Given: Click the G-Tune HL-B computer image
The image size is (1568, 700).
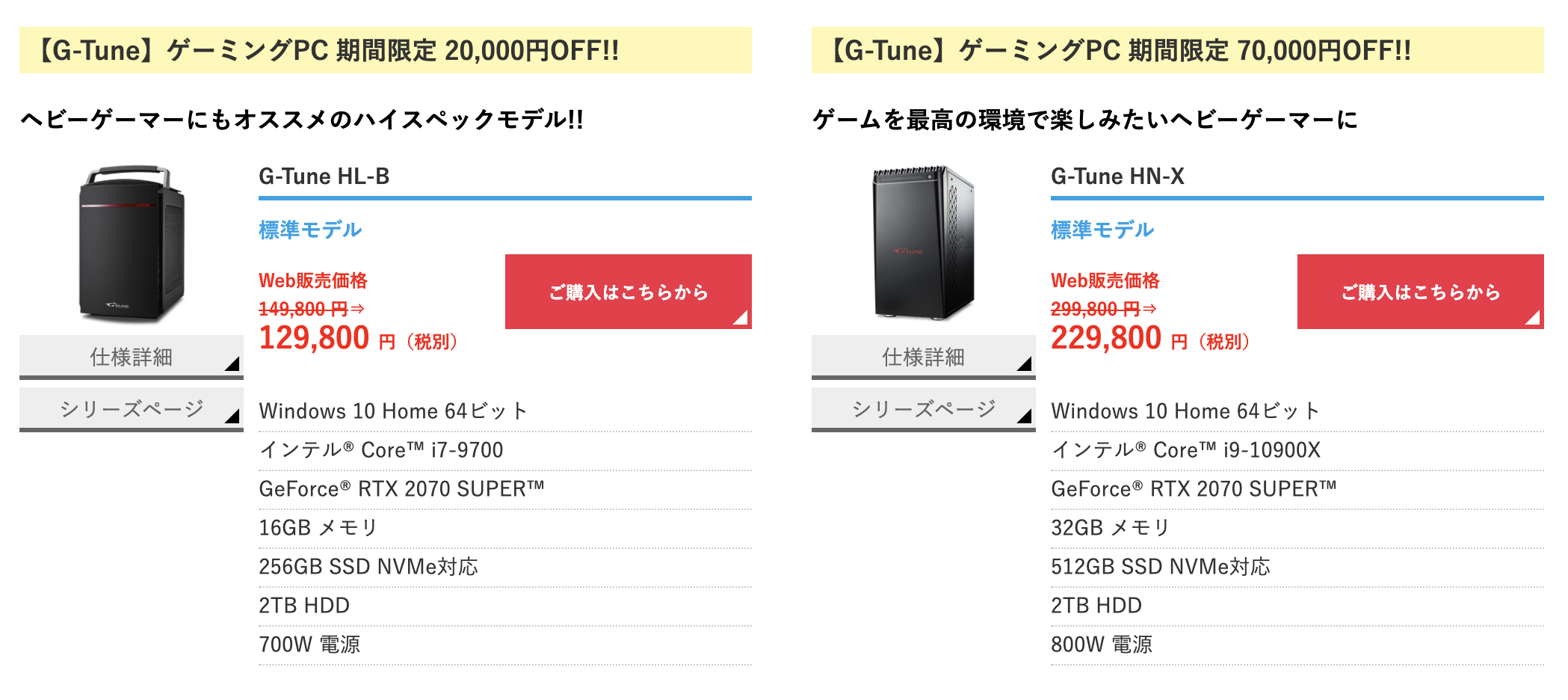Looking at the screenshot, I should pos(132,243).
